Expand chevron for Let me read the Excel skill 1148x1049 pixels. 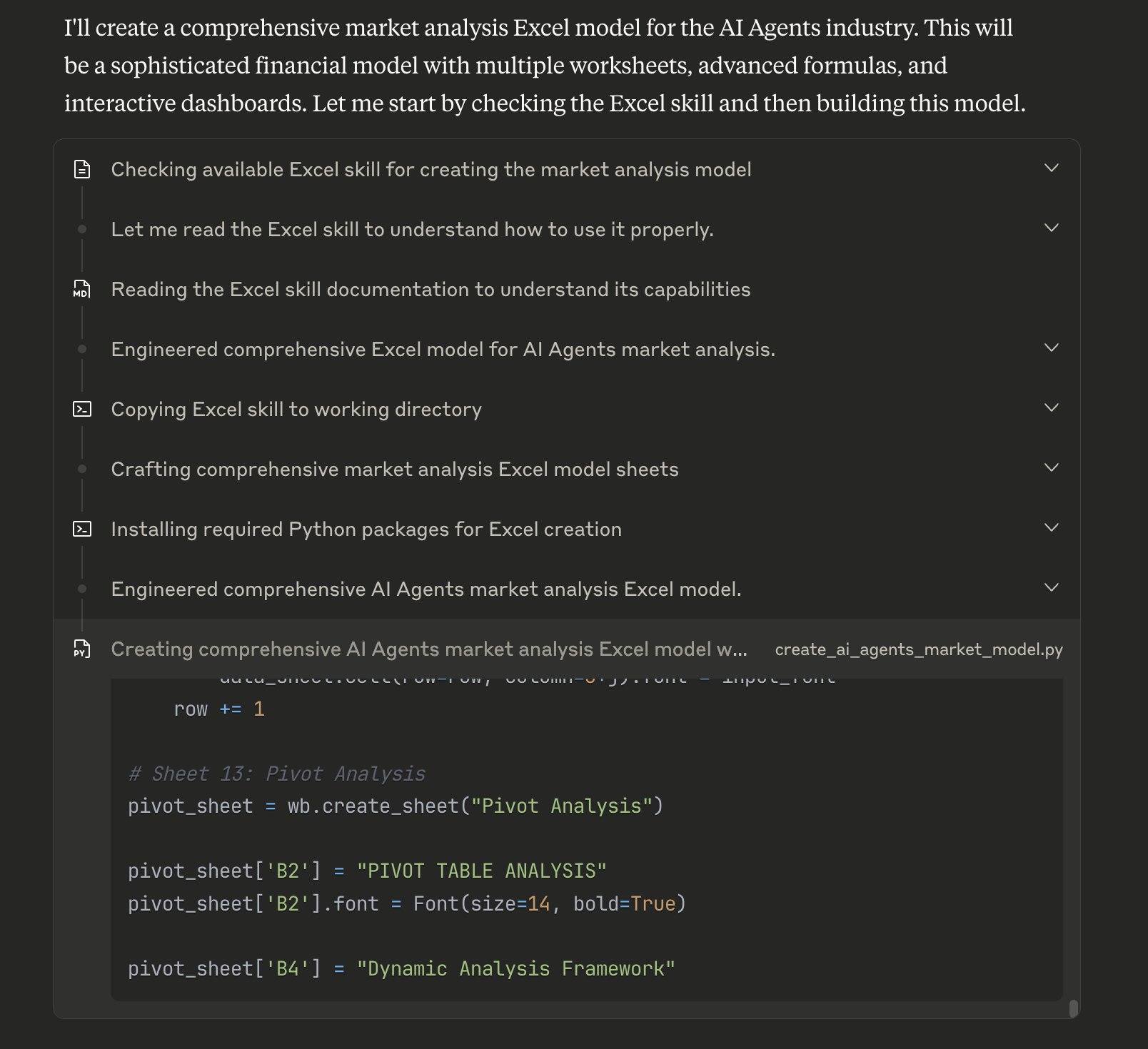point(1051,228)
